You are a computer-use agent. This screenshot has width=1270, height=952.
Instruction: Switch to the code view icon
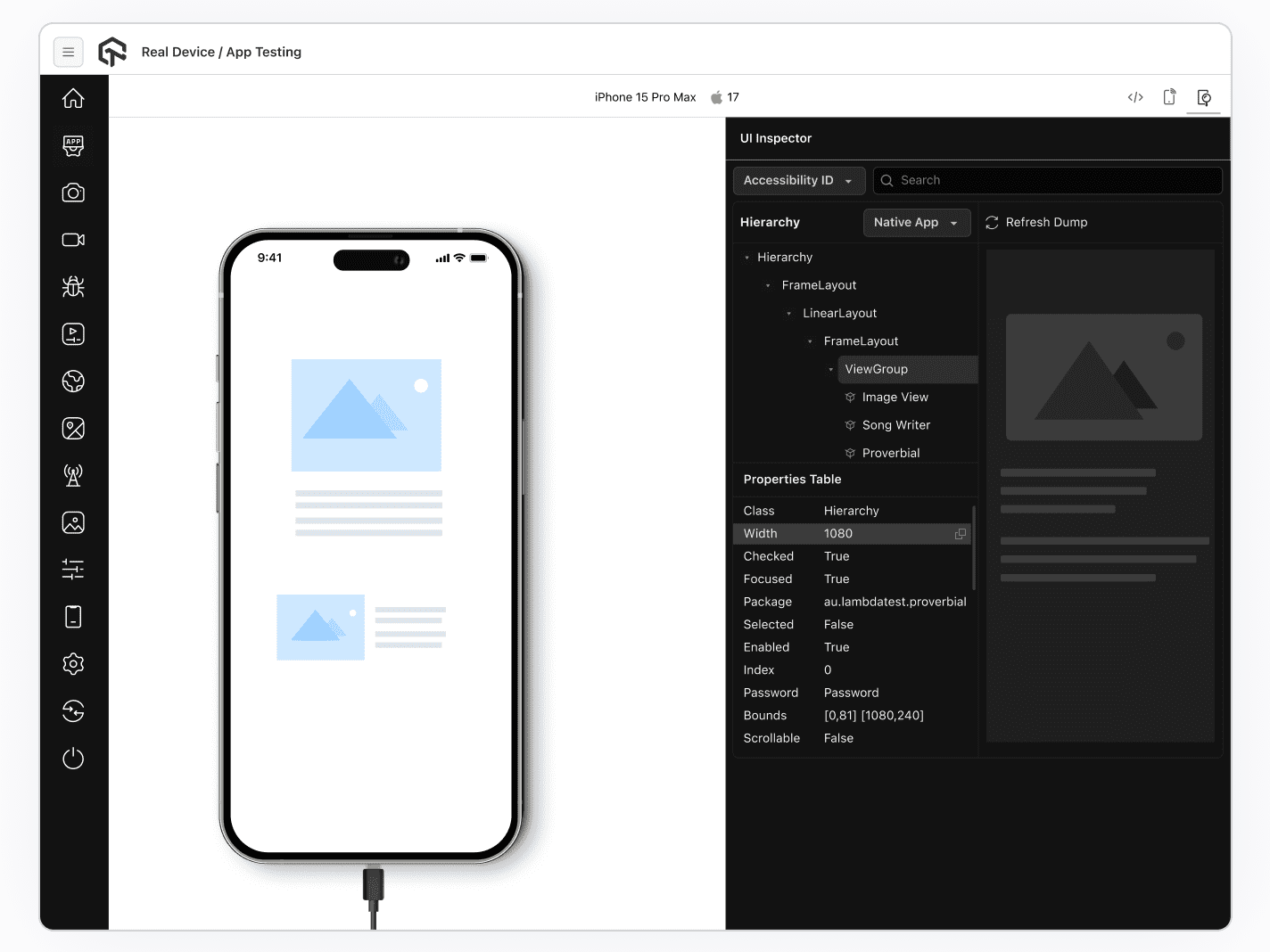coord(1134,96)
